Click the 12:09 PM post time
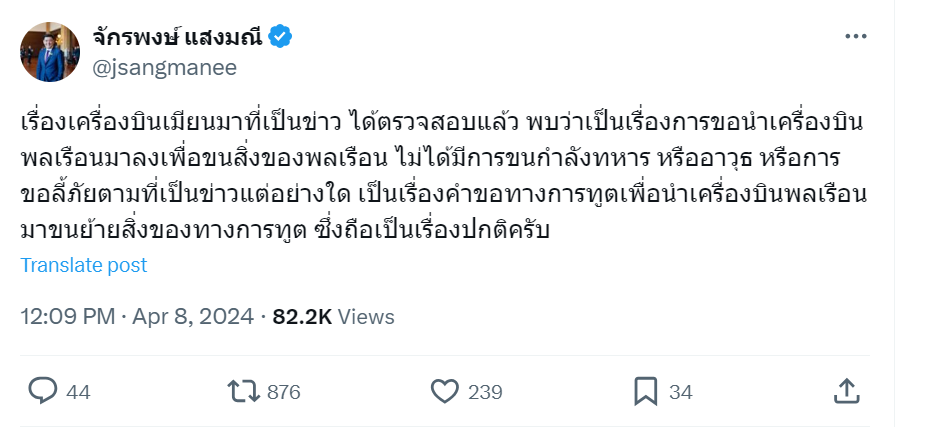931x427 pixels. [67, 317]
